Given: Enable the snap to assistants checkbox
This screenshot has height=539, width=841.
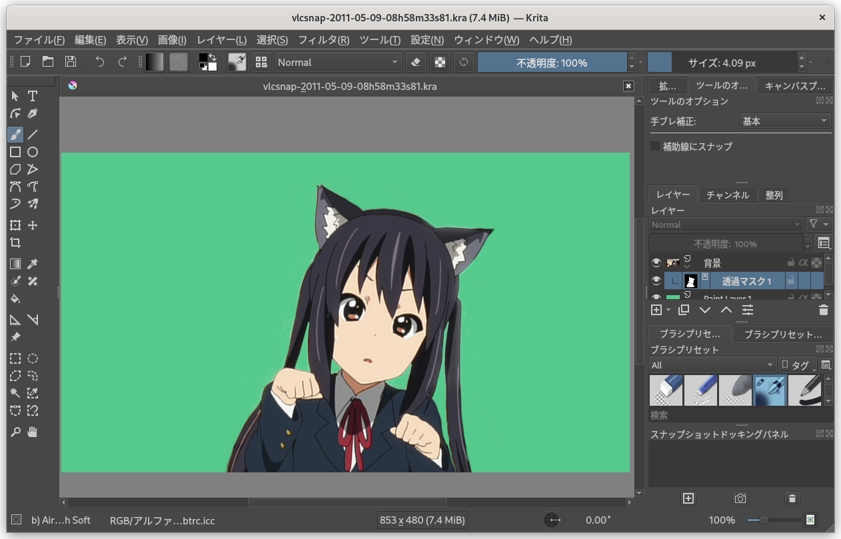Looking at the screenshot, I should 655,146.
